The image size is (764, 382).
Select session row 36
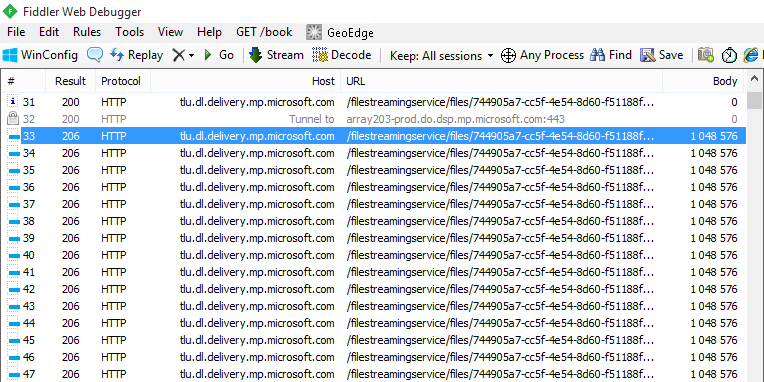(x=373, y=187)
